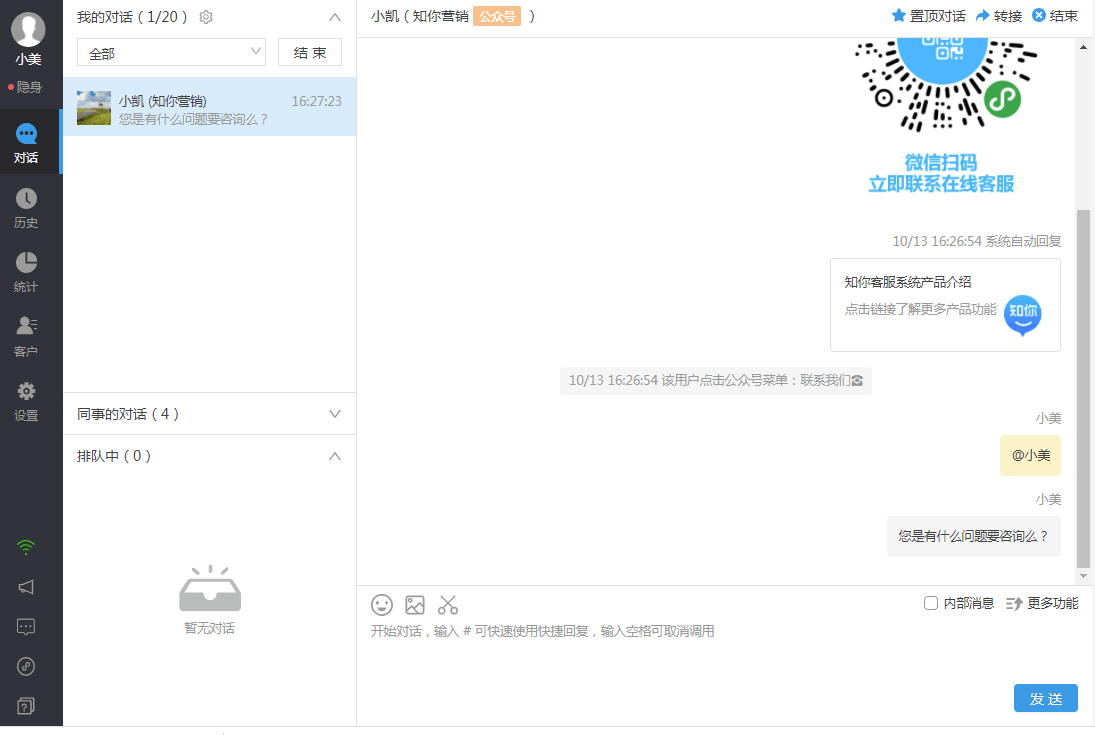This screenshot has height=735, width=1095.
Task: Open the help question mark icon
Action: (26, 706)
